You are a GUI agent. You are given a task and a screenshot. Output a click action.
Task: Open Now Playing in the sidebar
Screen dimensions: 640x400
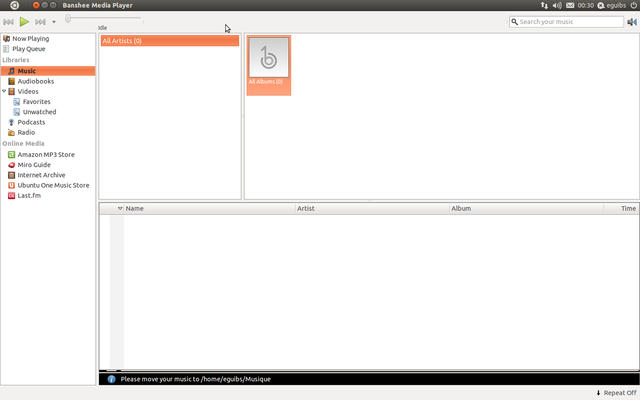30,39
